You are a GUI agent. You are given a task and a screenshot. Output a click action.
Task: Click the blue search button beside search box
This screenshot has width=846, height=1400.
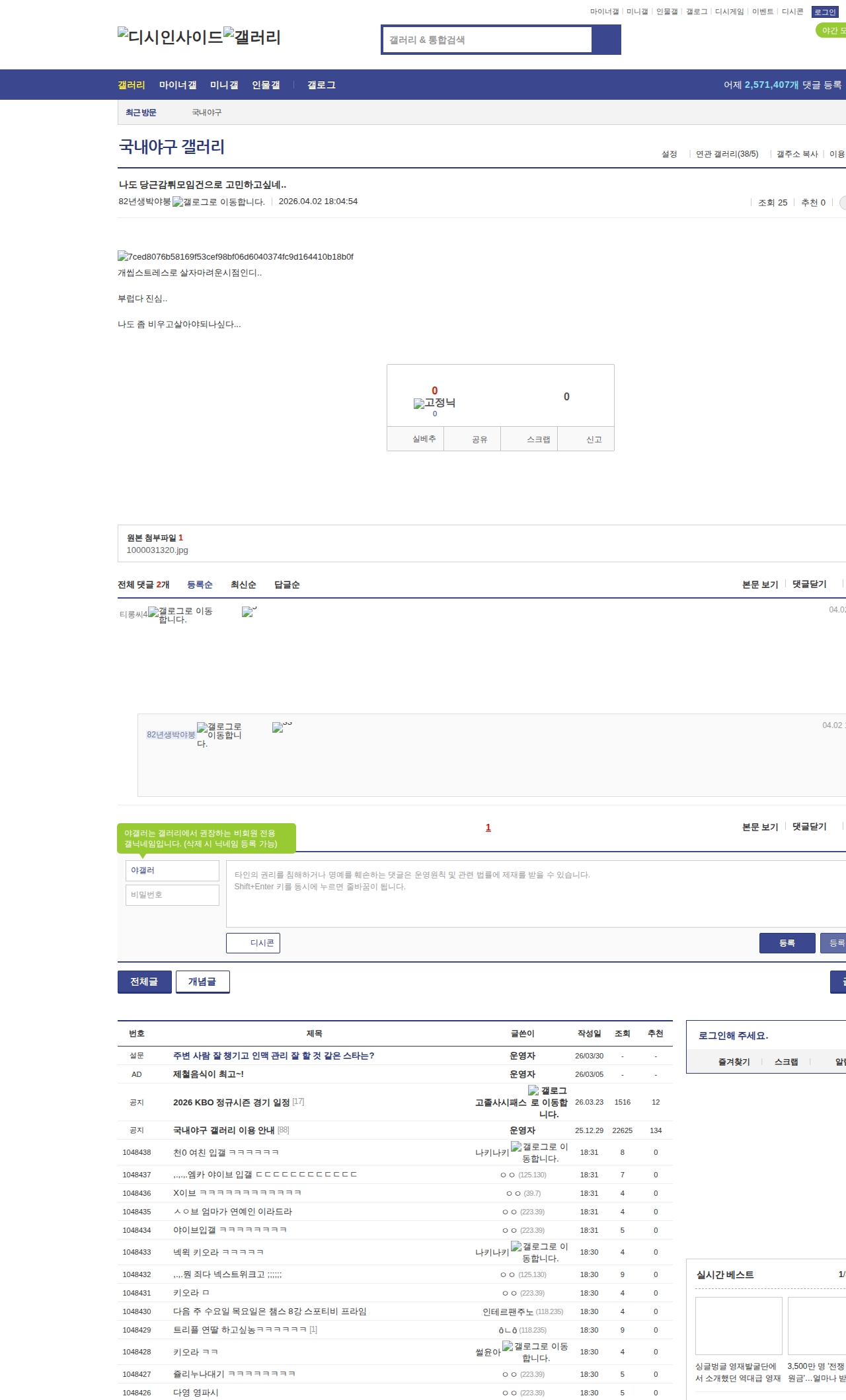point(606,40)
